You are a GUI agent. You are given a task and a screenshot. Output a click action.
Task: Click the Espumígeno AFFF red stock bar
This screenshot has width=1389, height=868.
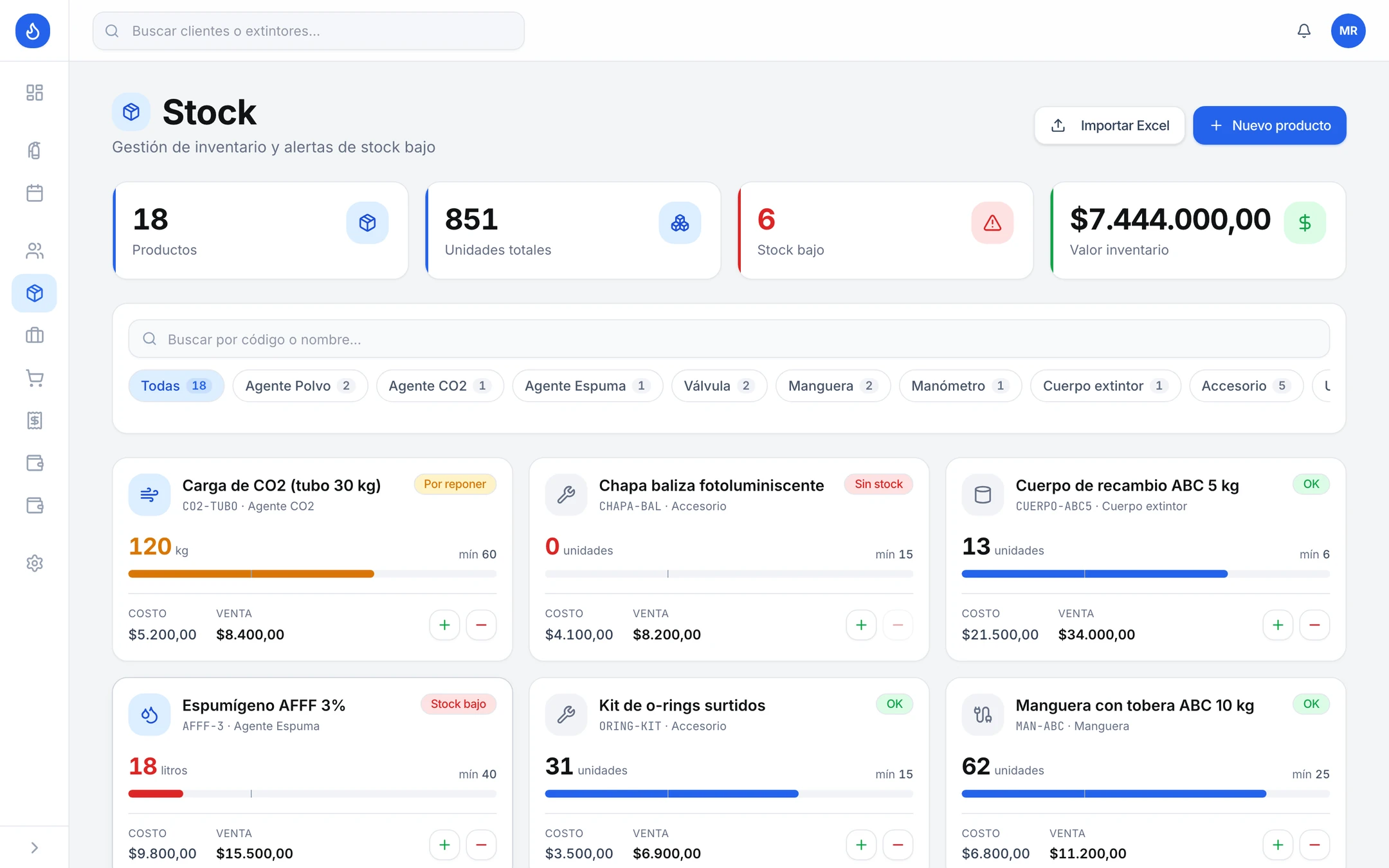pyautogui.click(x=156, y=793)
